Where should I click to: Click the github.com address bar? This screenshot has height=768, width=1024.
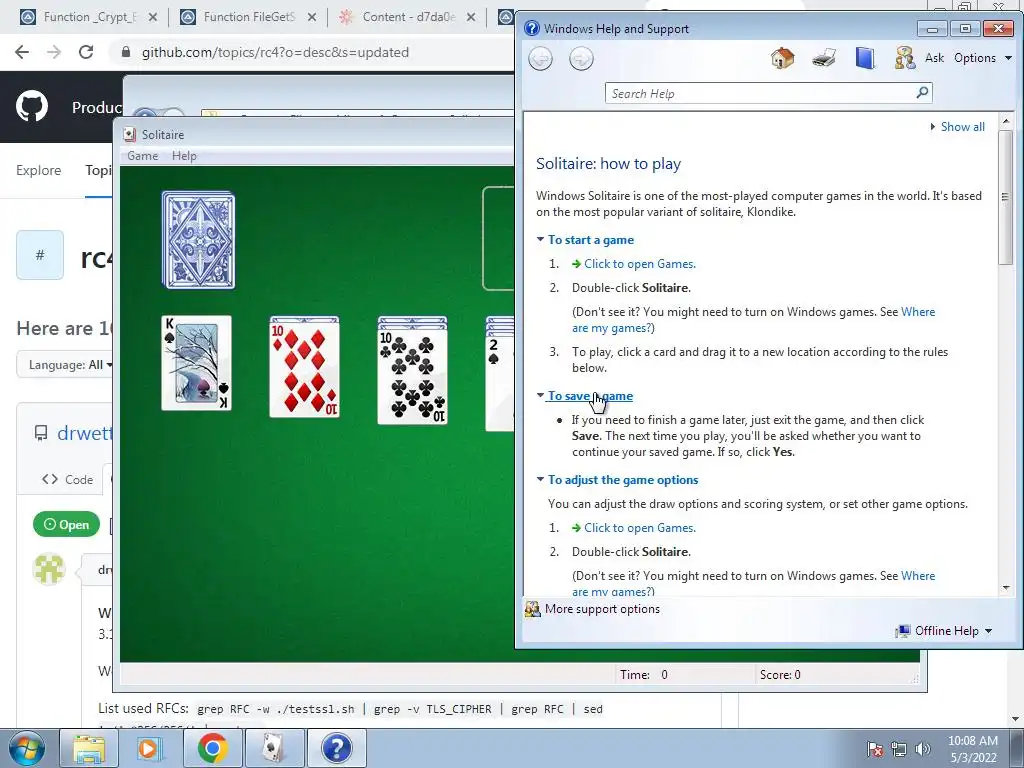(275, 52)
